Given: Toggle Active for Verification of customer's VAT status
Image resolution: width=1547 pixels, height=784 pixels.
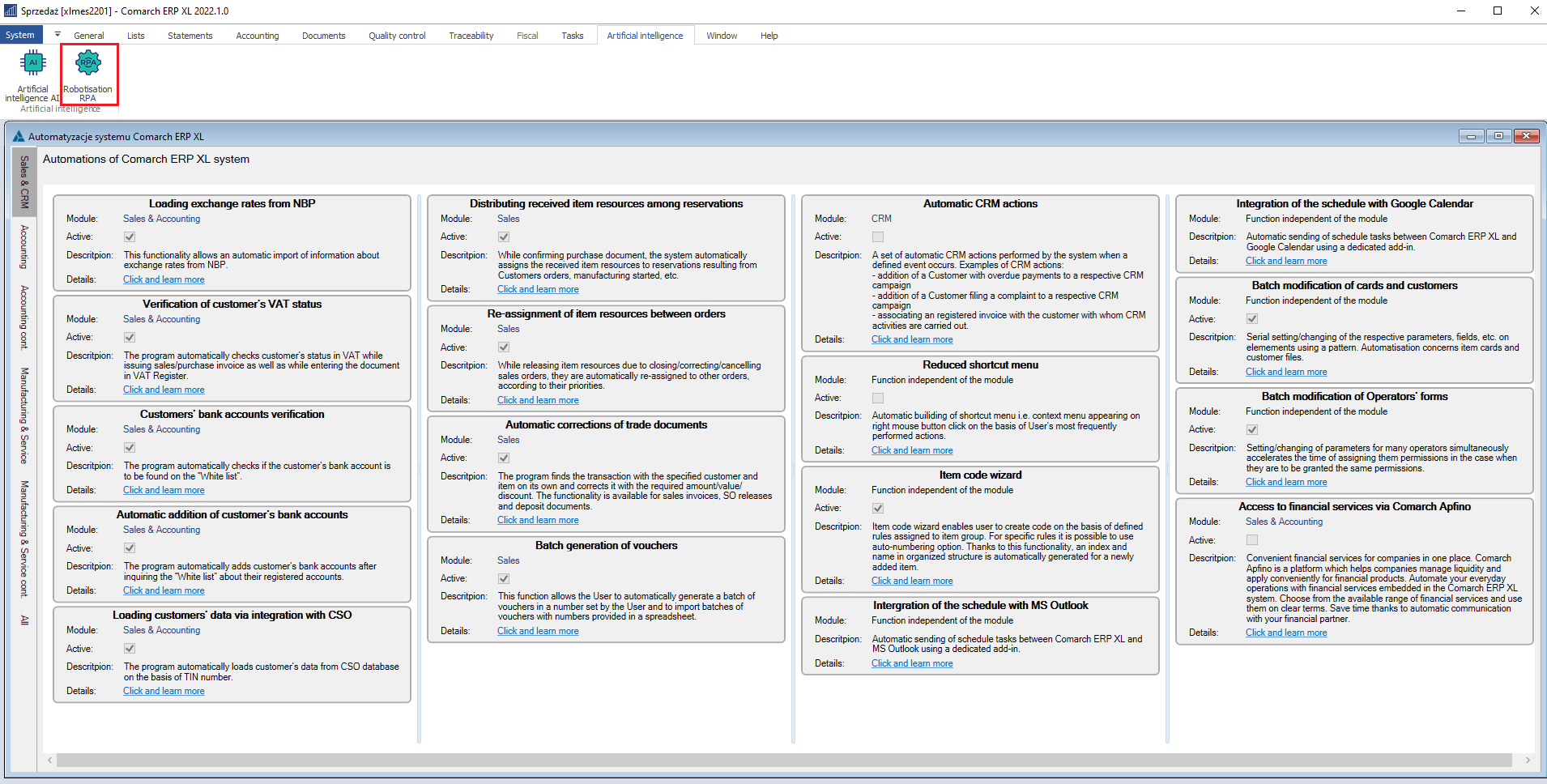Looking at the screenshot, I should [130, 337].
